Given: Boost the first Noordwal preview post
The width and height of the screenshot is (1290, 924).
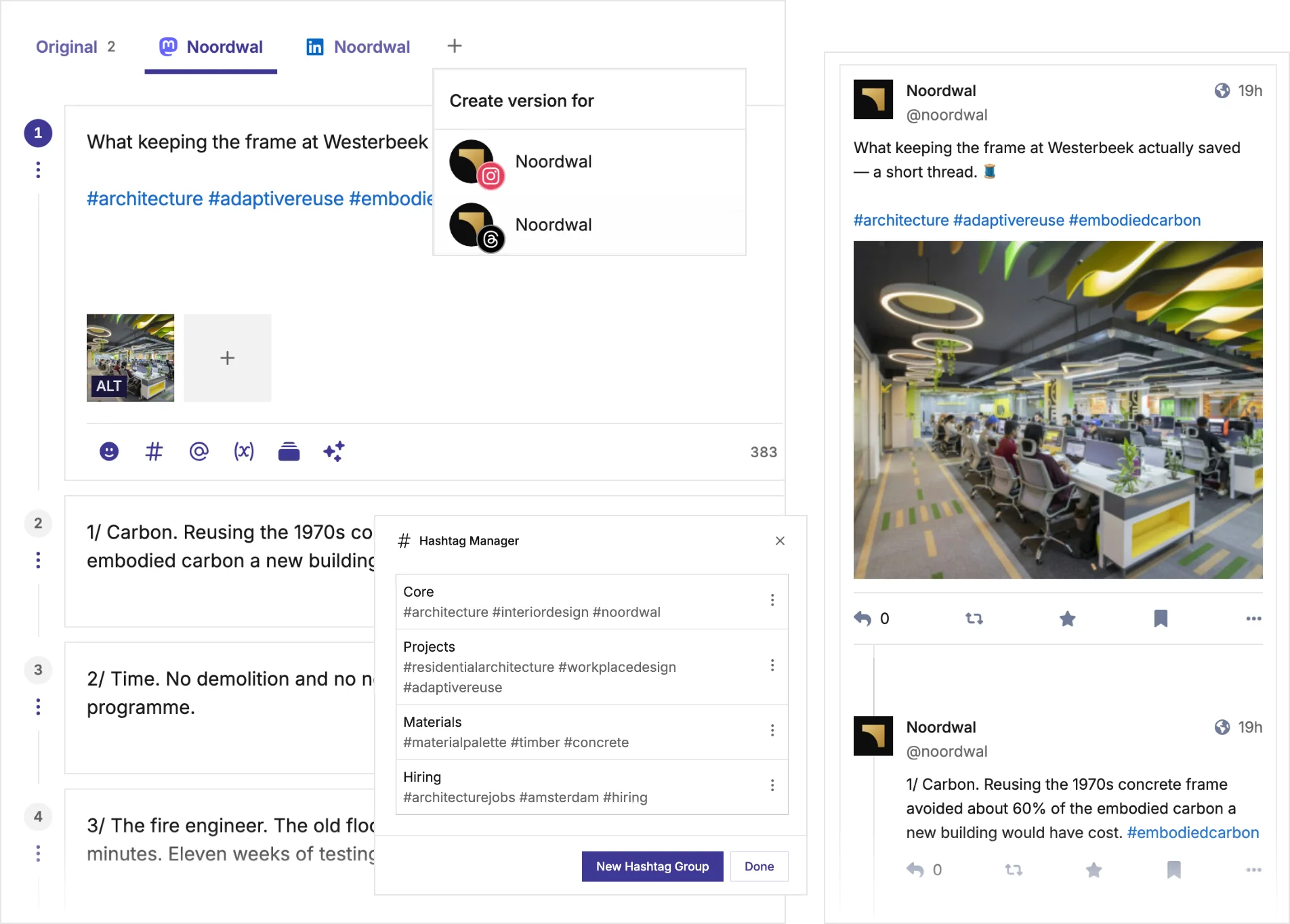Looking at the screenshot, I should click(x=974, y=618).
